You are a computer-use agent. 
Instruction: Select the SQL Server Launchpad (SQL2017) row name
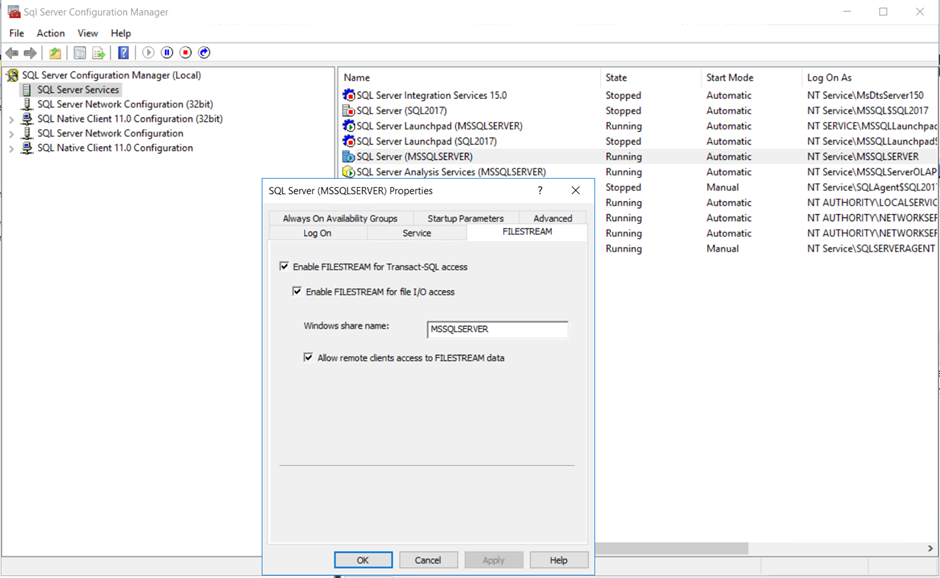pyautogui.click(x=426, y=142)
